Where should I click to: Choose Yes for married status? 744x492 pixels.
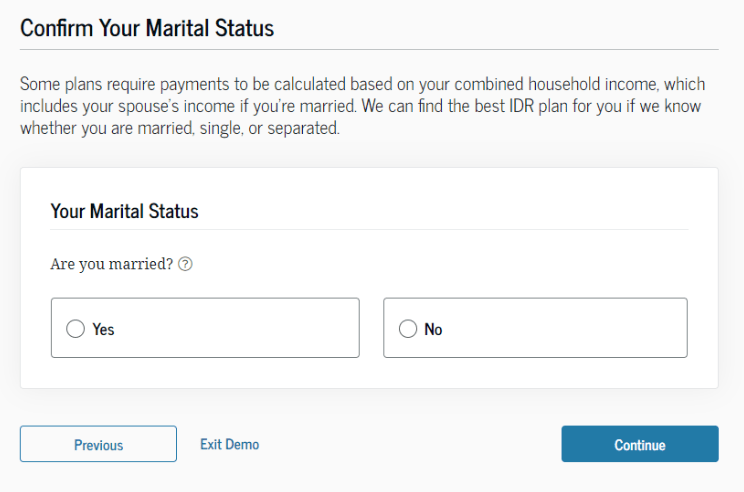tap(75, 329)
